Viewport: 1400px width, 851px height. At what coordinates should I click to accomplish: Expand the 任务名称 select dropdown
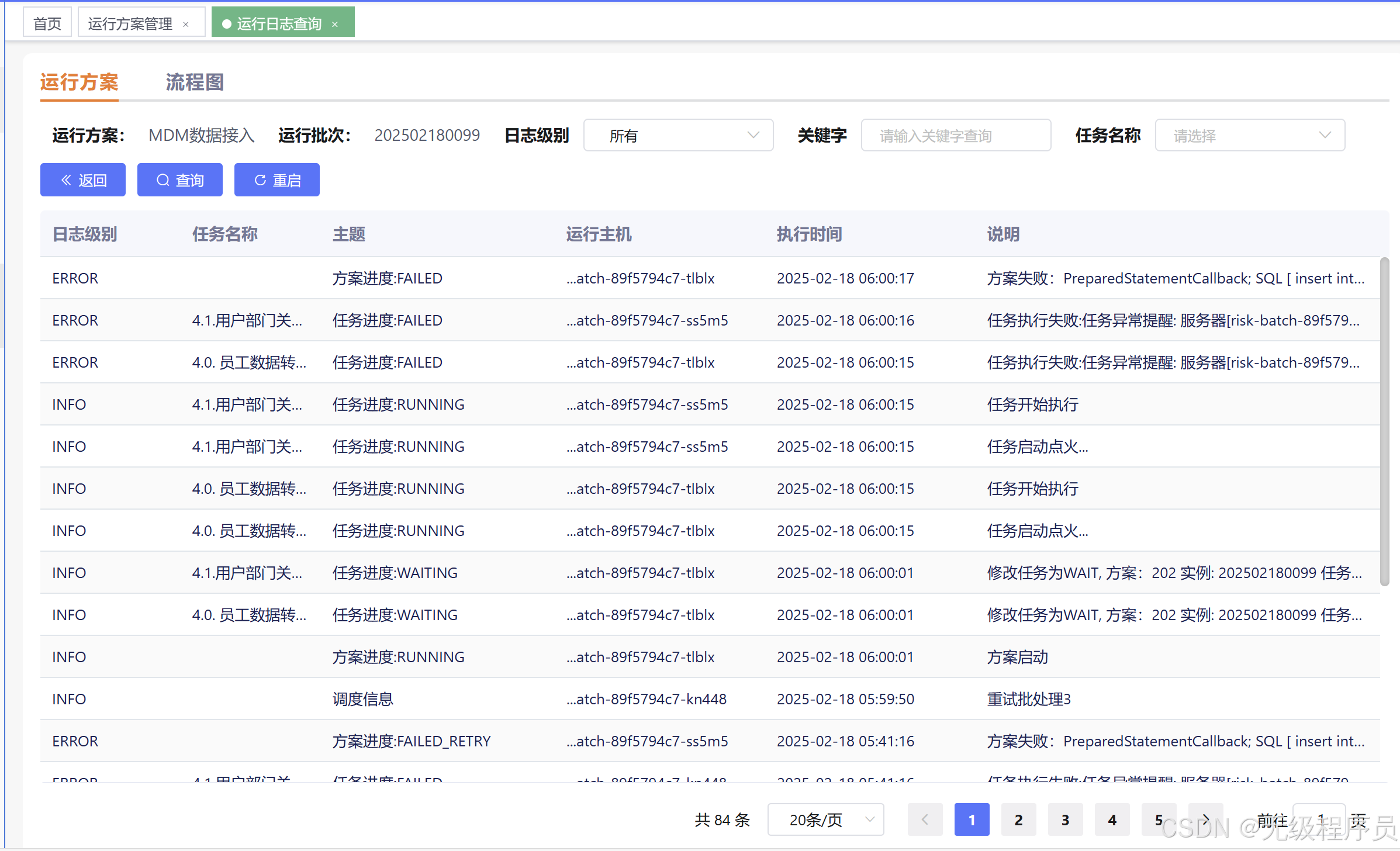click(x=1250, y=136)
